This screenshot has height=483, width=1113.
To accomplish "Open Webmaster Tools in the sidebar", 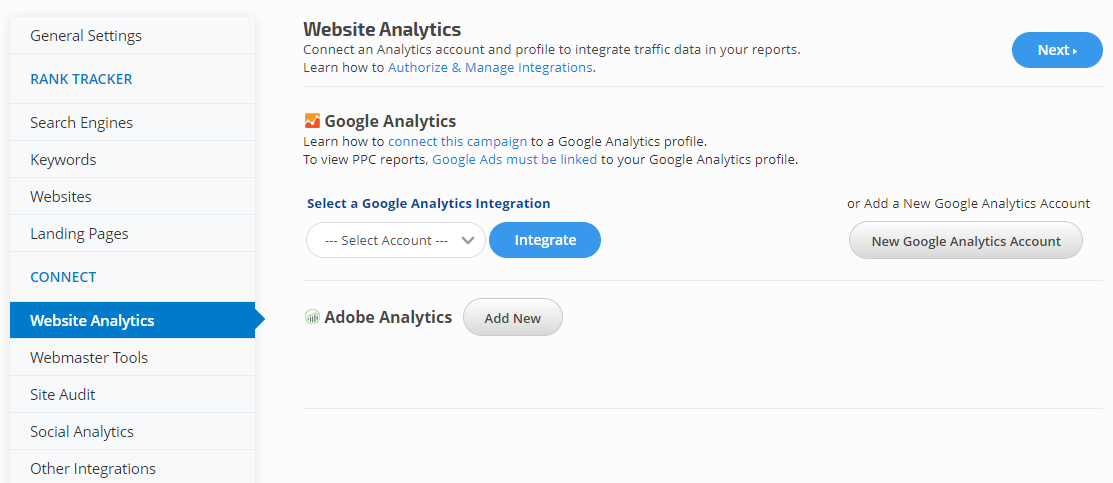I will [89, 358].
